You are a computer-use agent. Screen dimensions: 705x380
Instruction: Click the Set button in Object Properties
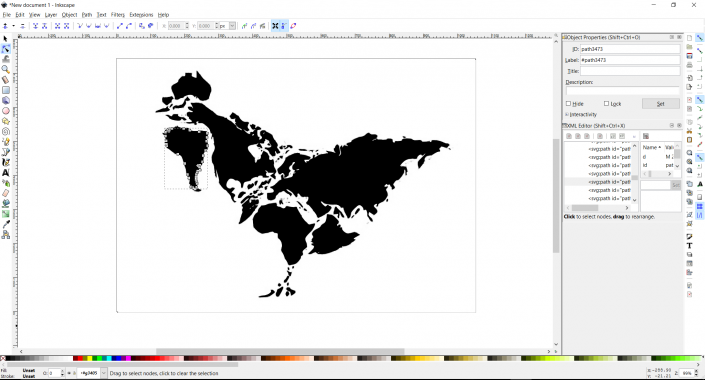click(x=660, y=103)
